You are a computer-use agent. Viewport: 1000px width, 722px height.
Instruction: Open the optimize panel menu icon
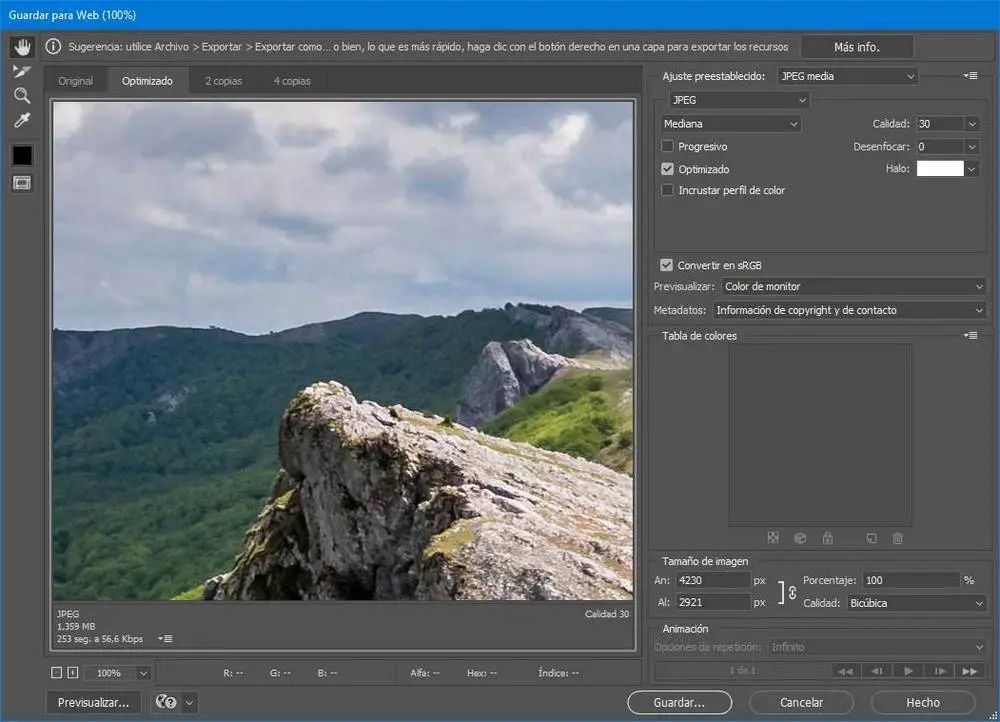pyautogui.click(x=970, y=76)
